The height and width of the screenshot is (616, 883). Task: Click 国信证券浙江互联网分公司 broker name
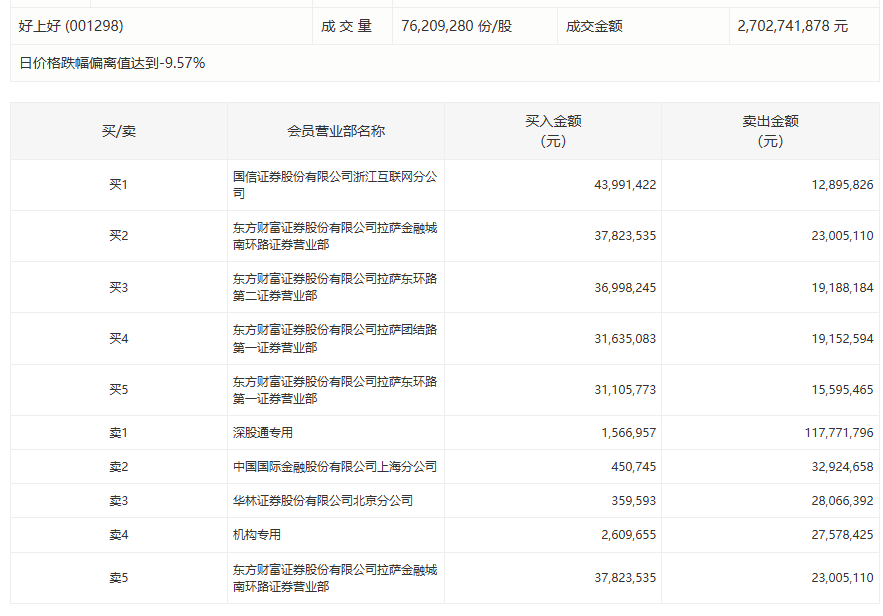click(335, 185)
